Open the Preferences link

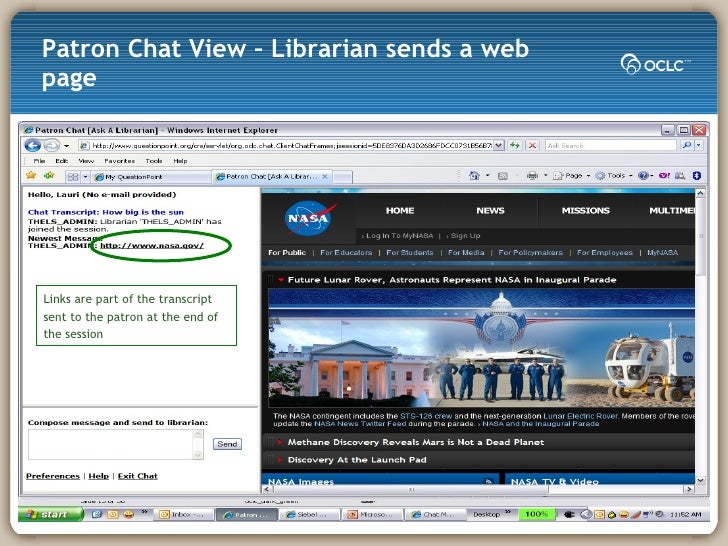tap(53, 476)
